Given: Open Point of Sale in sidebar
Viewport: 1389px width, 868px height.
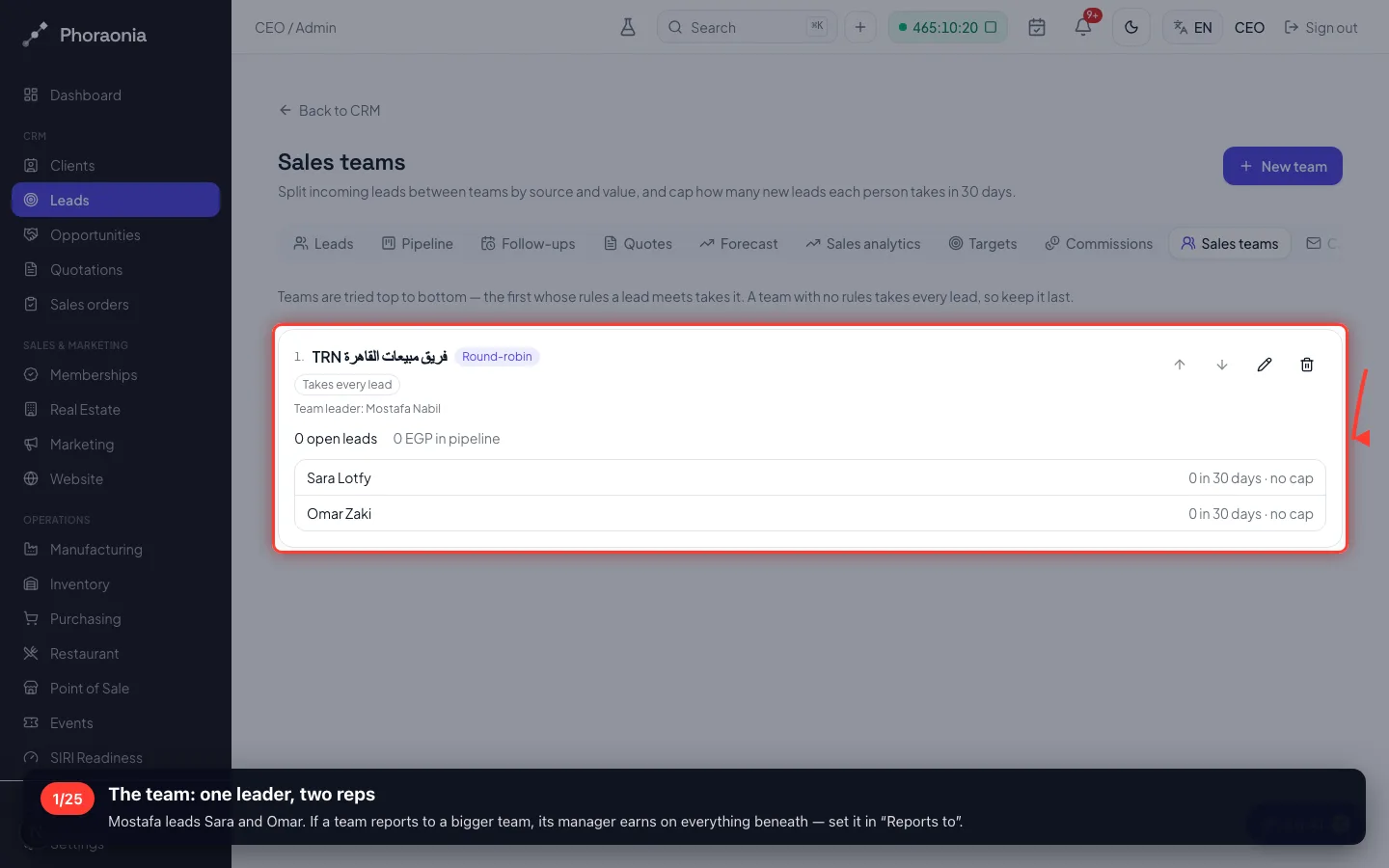Looking at the screenshot, I should pos(116,689).
